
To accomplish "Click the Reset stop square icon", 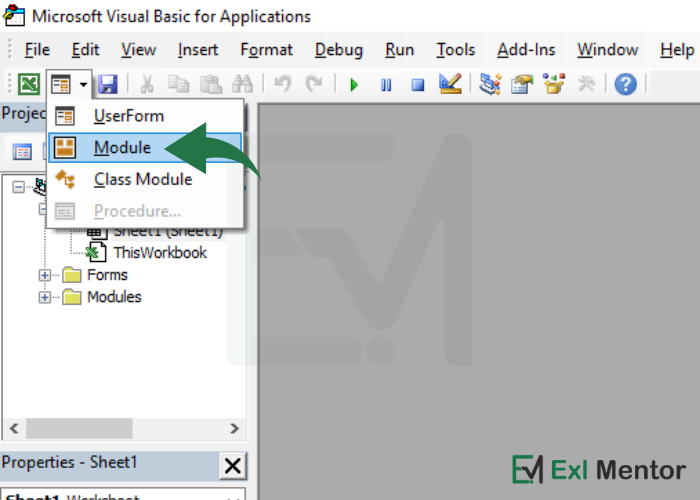I will click(418, 84).
